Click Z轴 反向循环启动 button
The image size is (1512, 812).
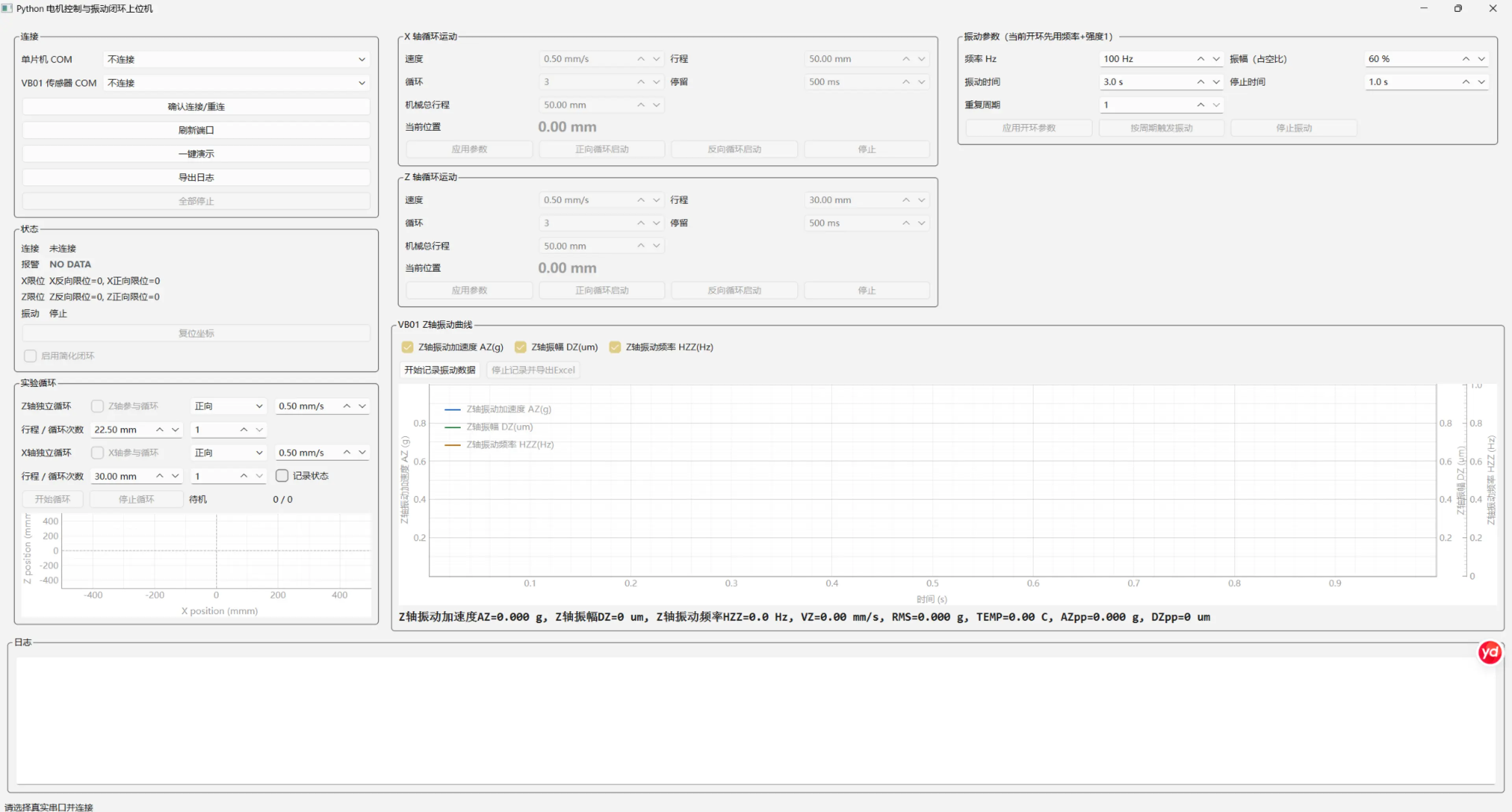[x=734, y=290]
